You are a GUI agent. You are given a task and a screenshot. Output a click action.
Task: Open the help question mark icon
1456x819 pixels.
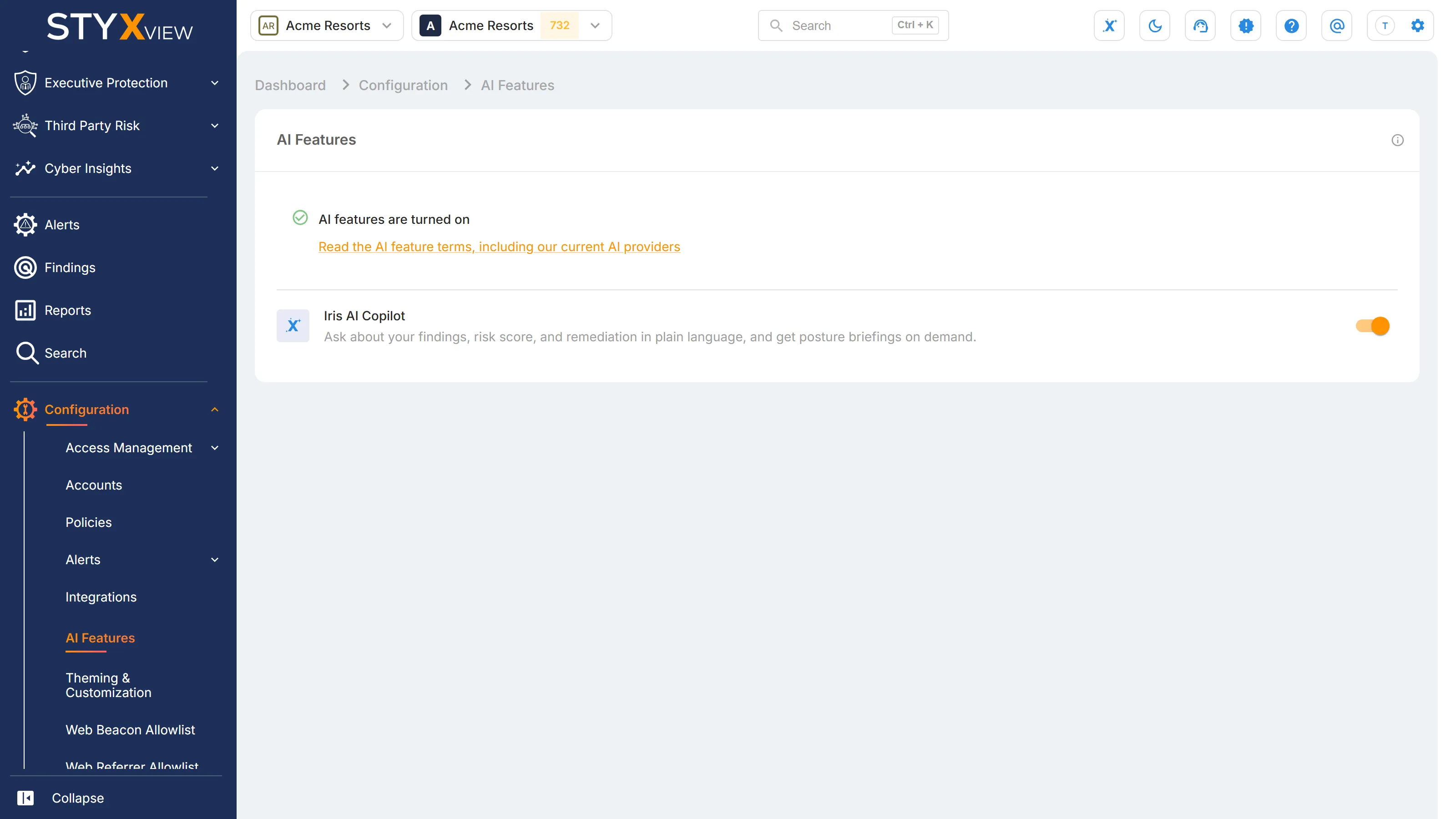pos(1291,25)
